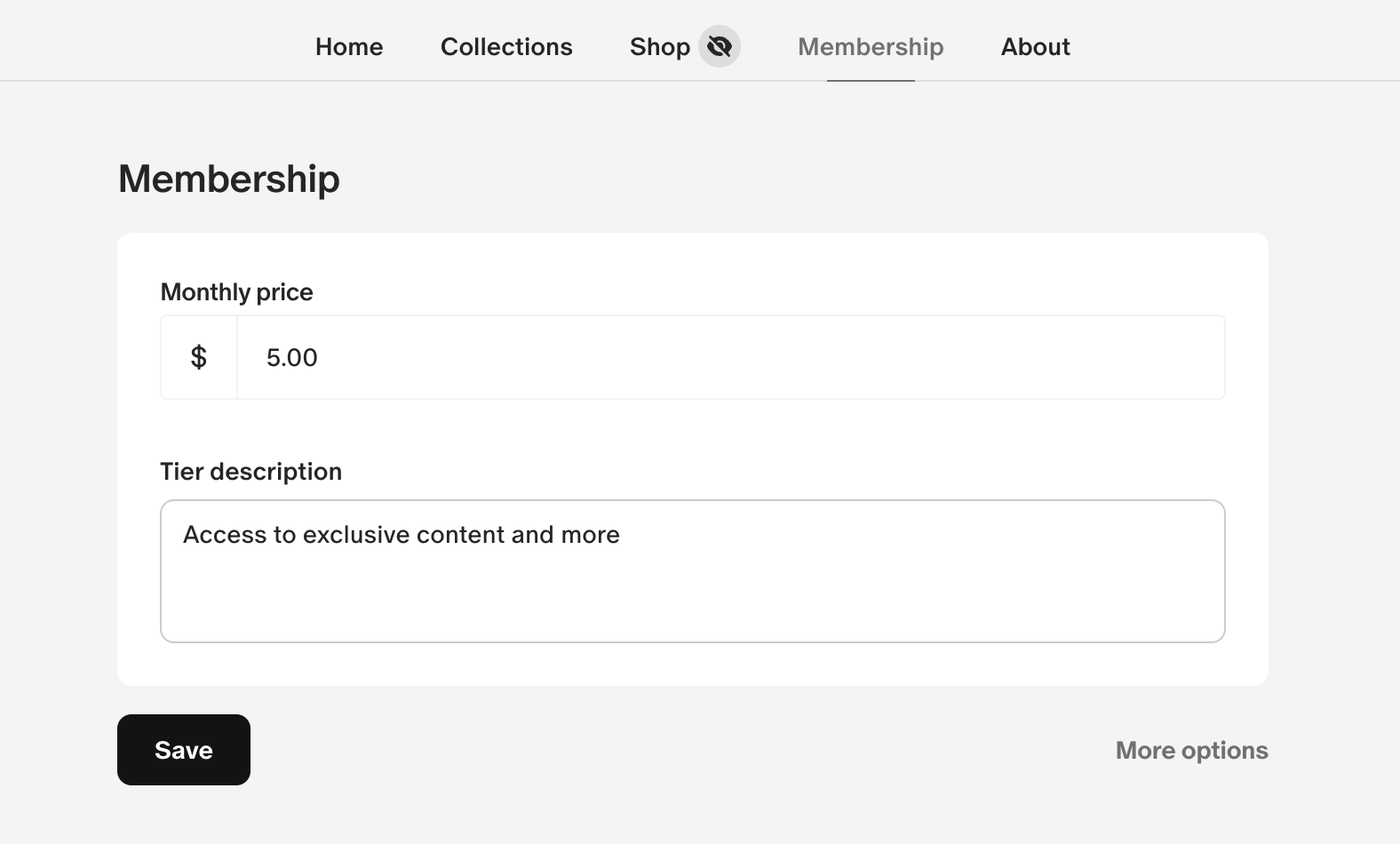Switch to the Home tab
1400x844 pixels.
349,46
